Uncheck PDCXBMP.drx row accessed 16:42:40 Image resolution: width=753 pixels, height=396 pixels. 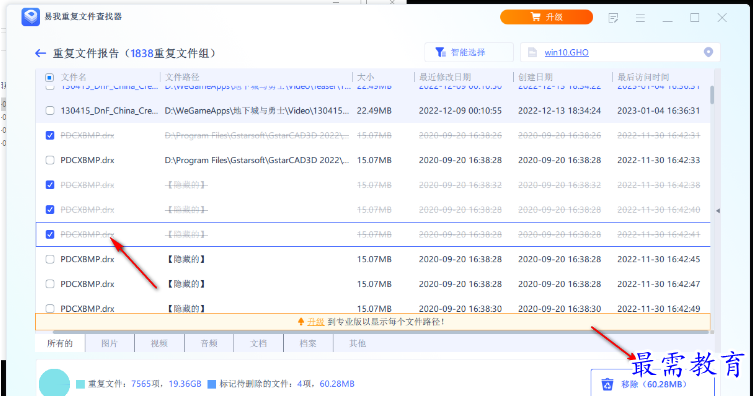[49, 209]
